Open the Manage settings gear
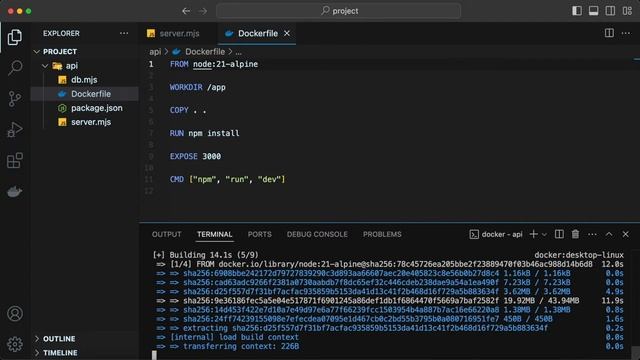 point(15,344)
